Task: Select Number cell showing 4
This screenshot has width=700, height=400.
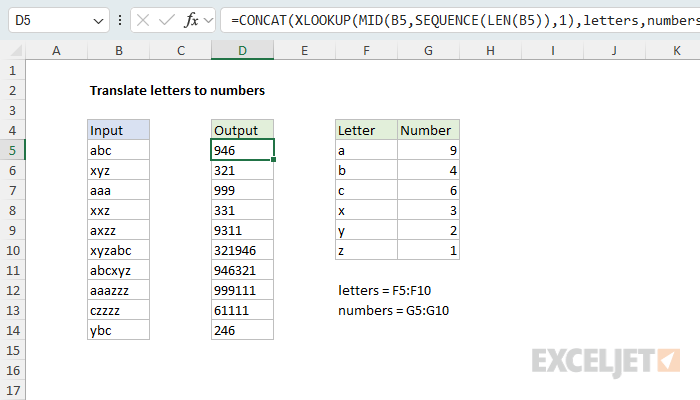Action: 429,170
